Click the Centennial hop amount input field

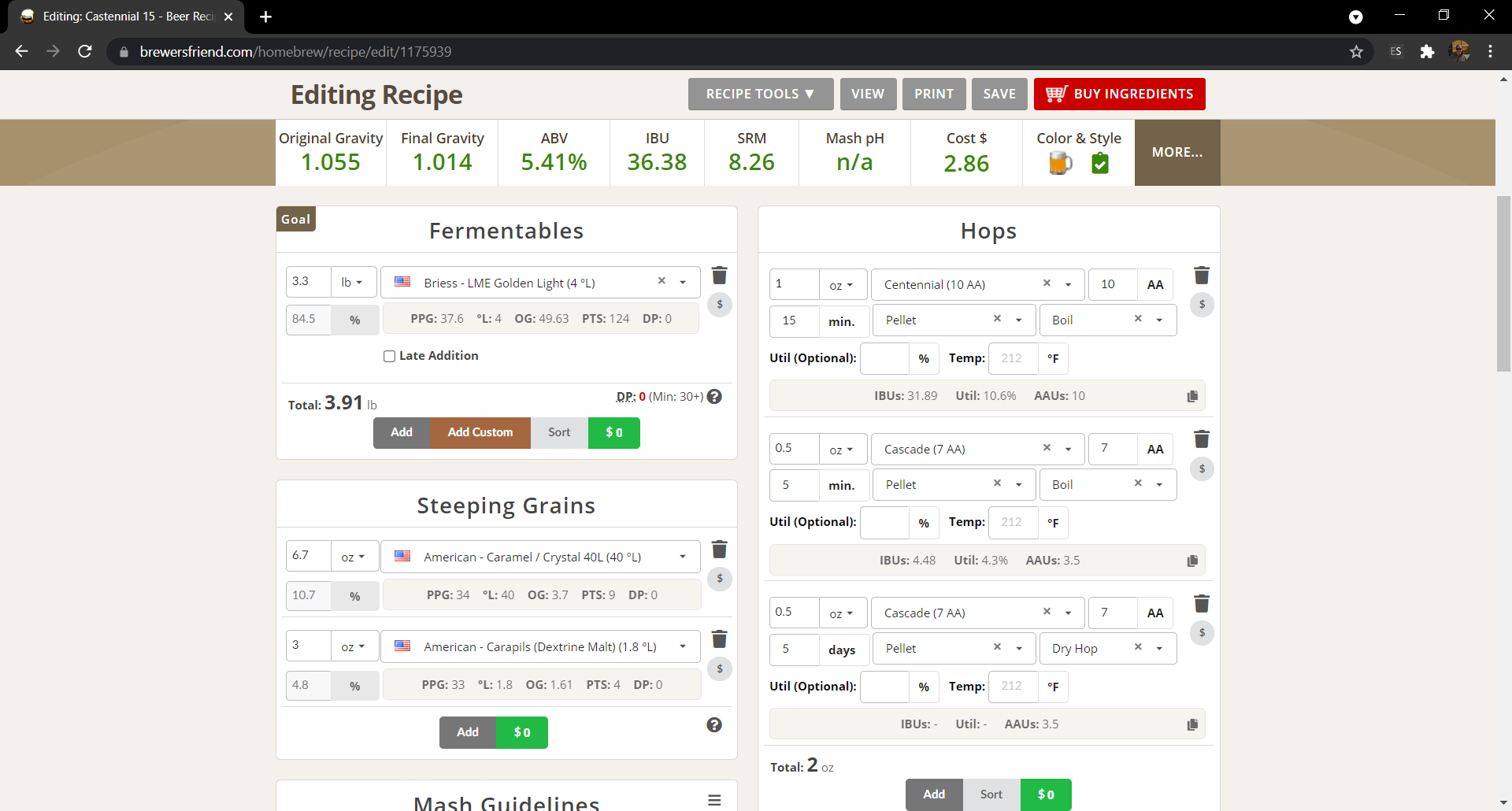(794, 284)
